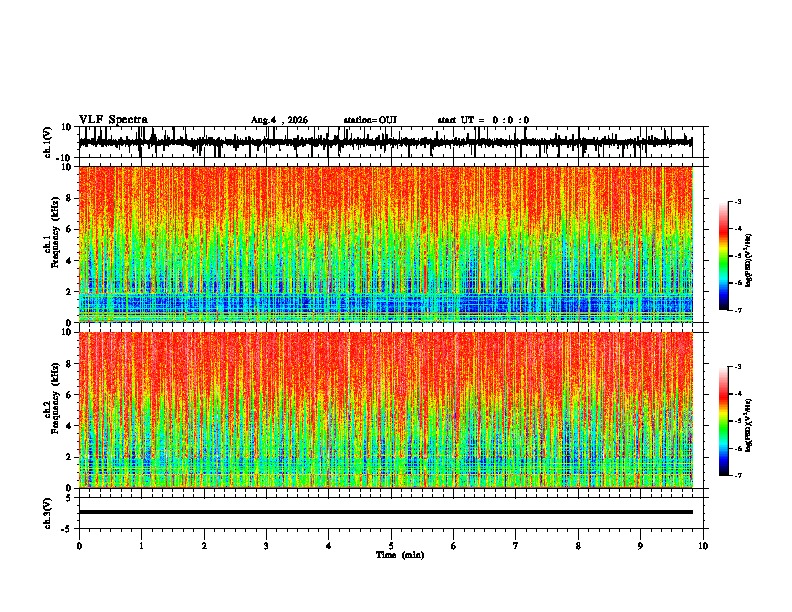Click inside the ch.2 frequency spectrogram

[x=386, y=410]
